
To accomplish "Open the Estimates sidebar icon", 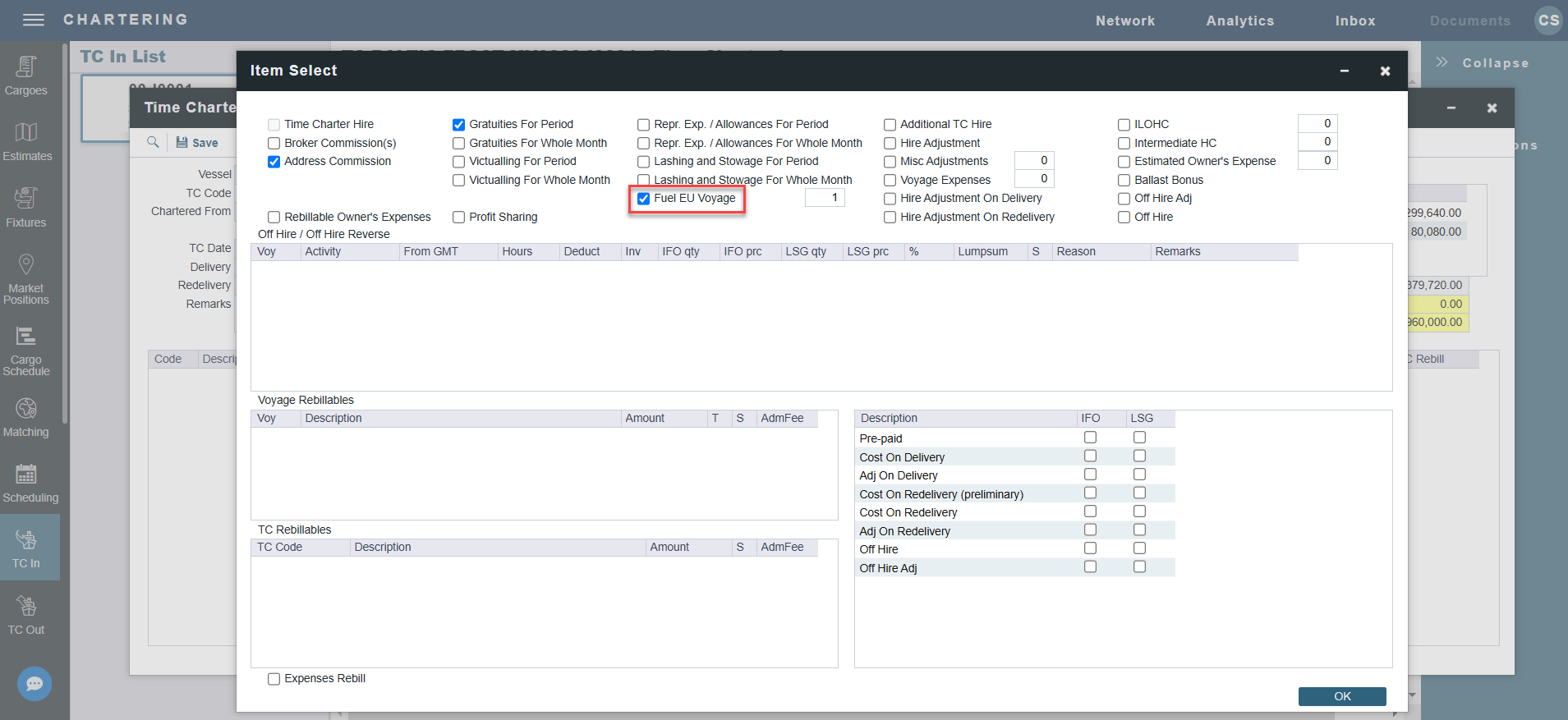I will 26,141.
